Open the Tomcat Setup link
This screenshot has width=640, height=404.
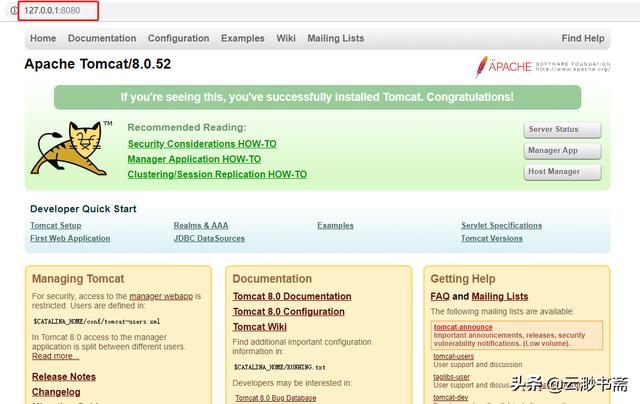[x=56, y=225]
